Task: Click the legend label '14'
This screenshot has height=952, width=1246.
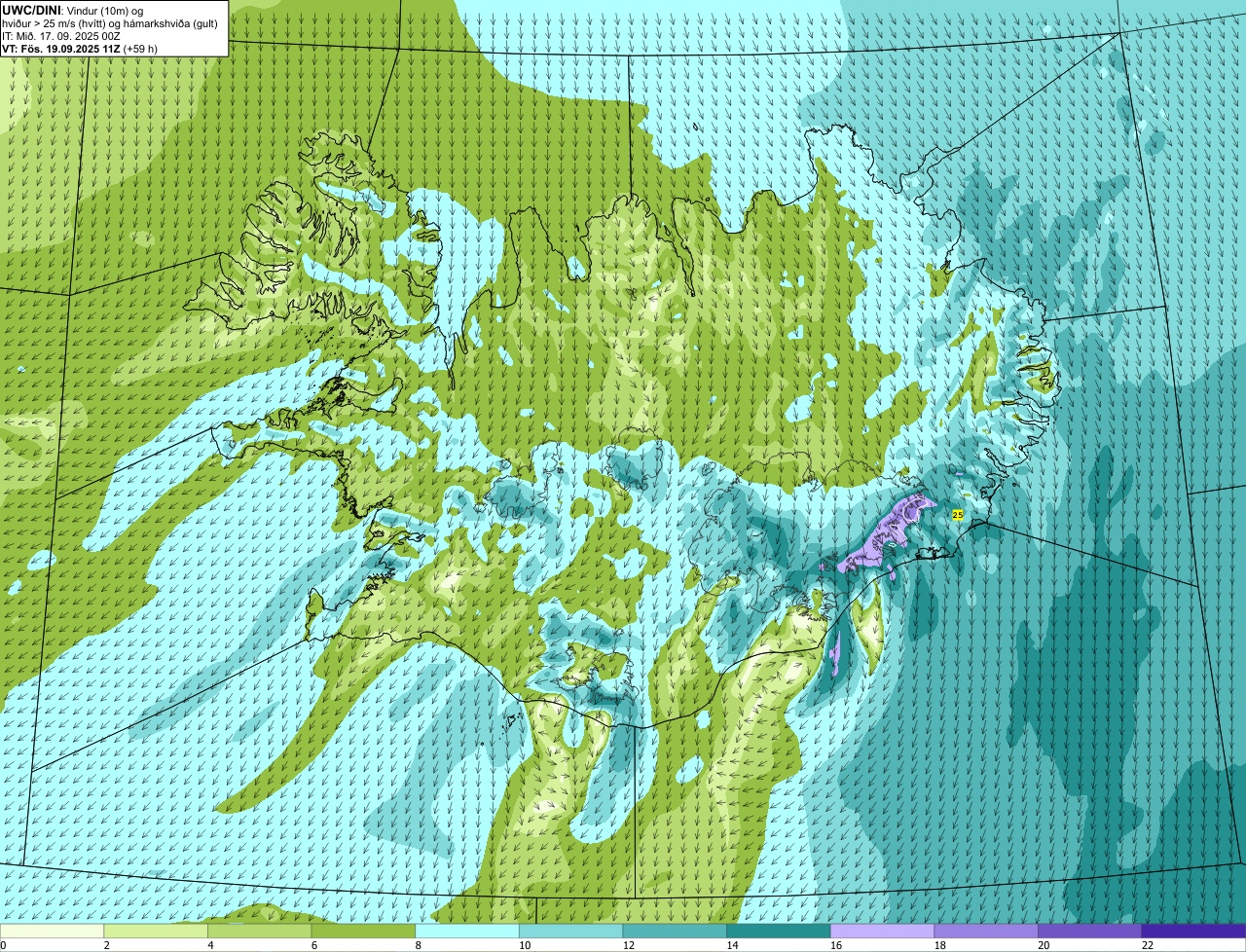Action: 732,945
